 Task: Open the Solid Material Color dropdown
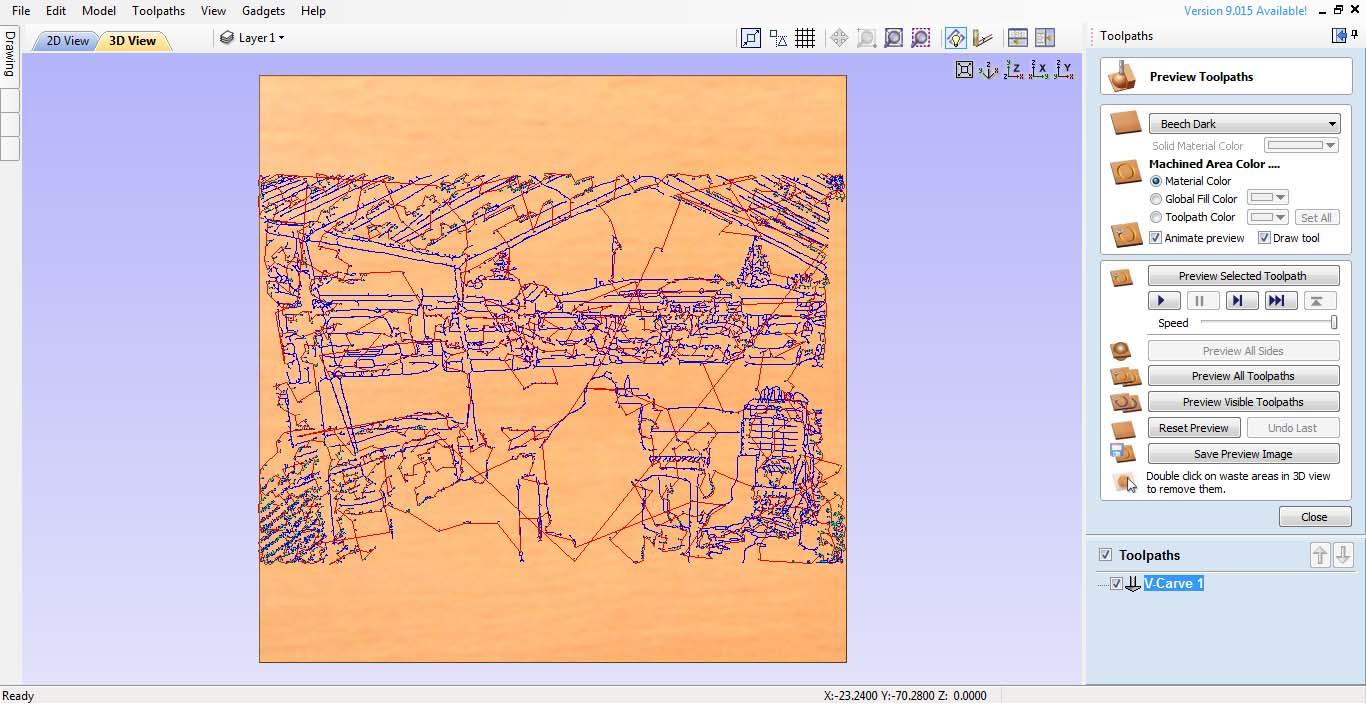point(1301,146)
